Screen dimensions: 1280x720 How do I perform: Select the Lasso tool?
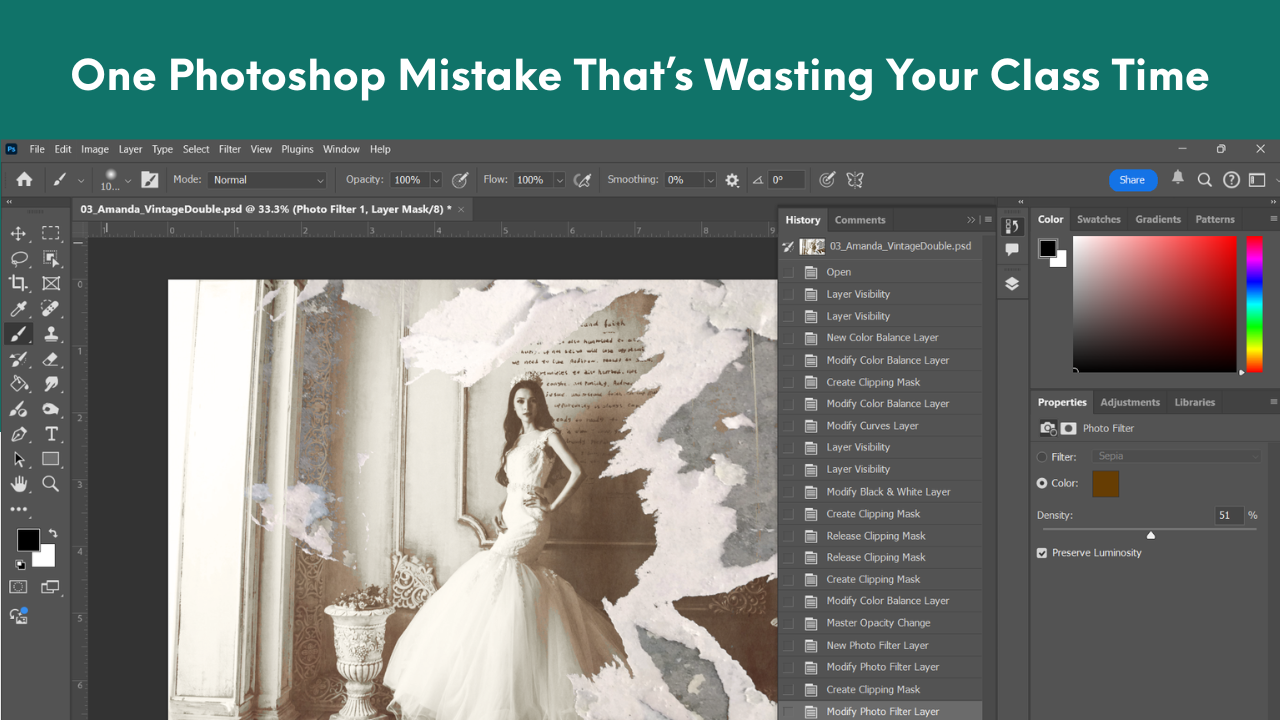[x=21, y=258]
